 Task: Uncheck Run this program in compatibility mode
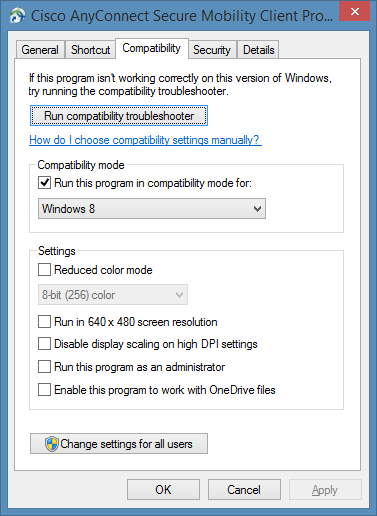point(44,183)
